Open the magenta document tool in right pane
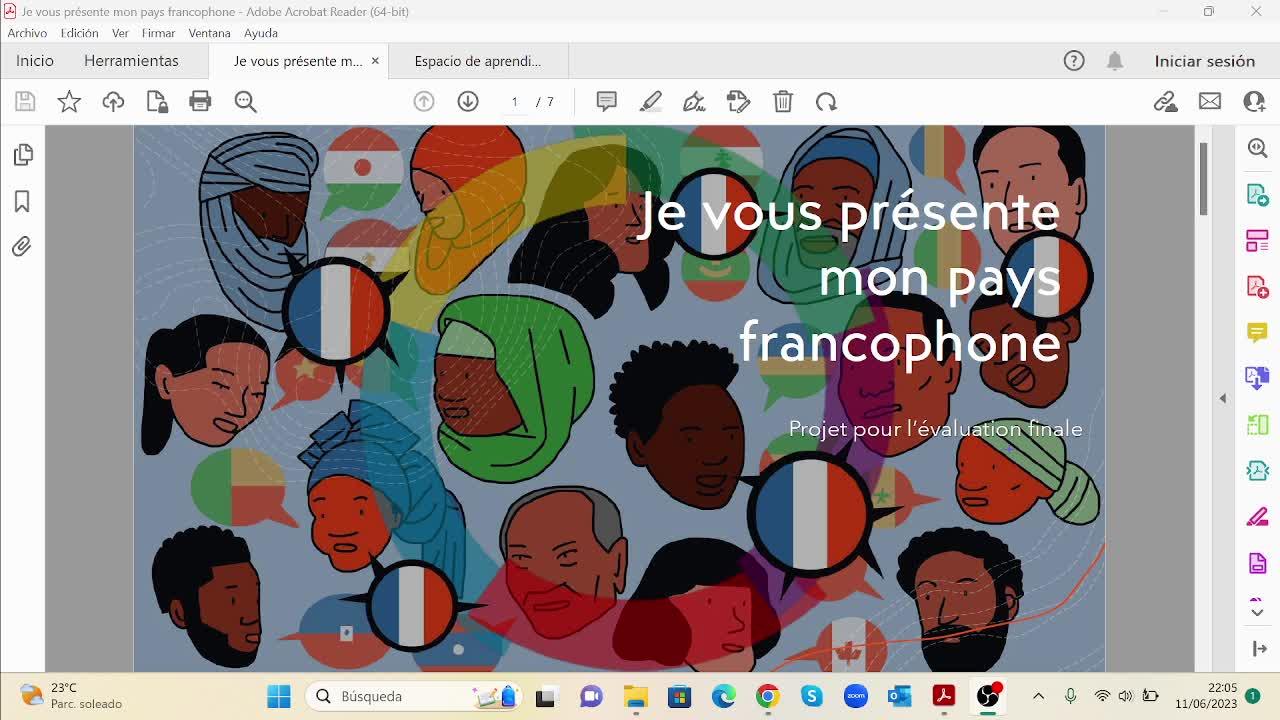Image resolution: width=1280 pixels, height=720 pixels. pos(1258,563)
